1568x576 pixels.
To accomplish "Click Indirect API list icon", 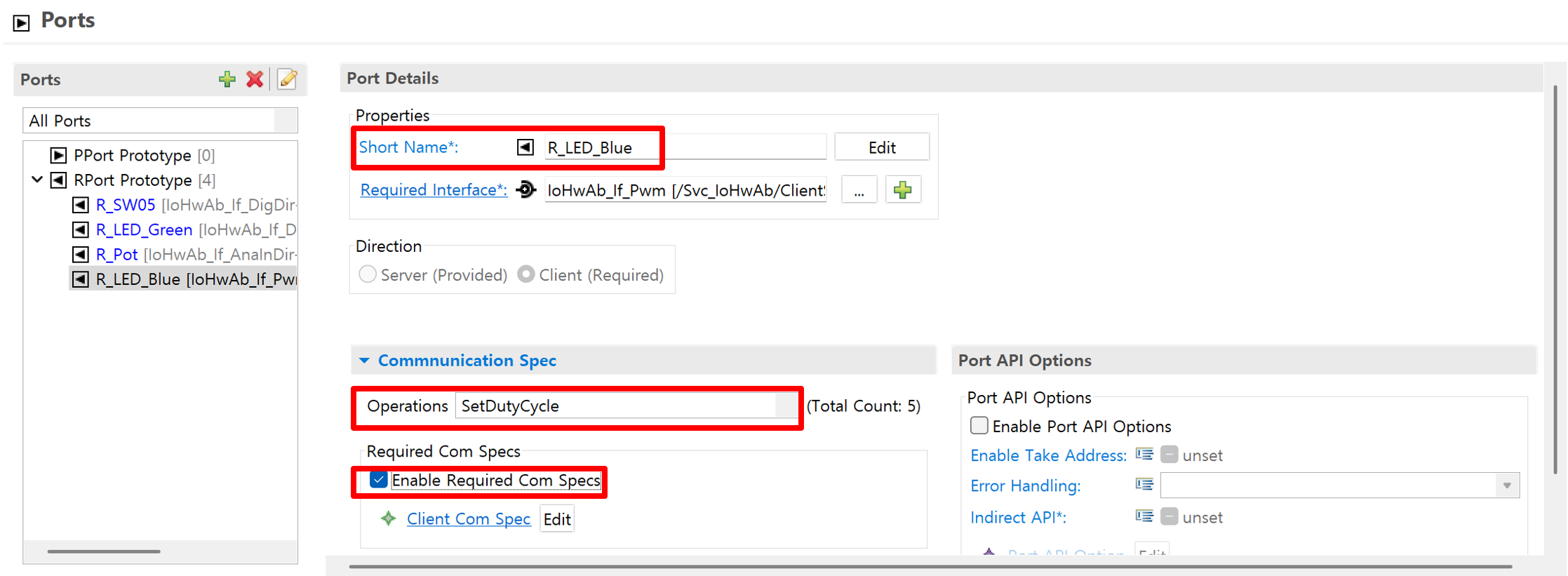I will 1144,517.
